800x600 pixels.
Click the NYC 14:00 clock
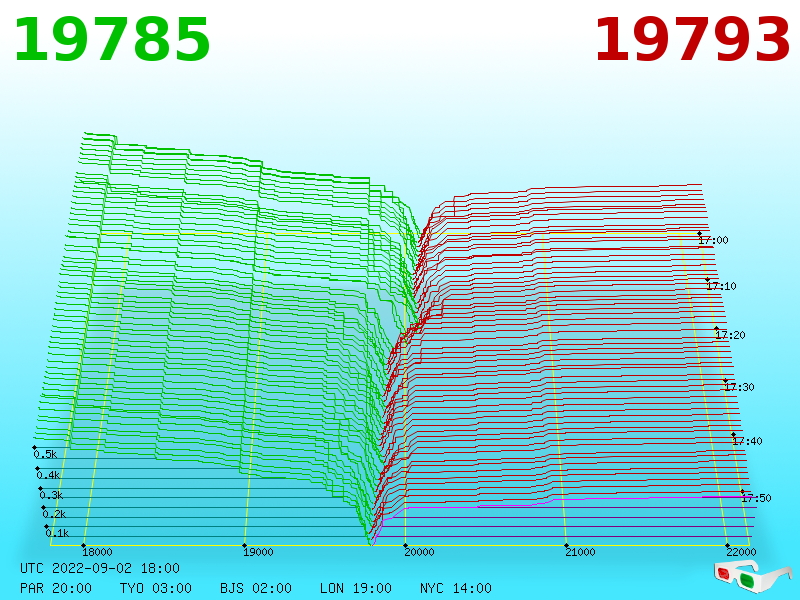(x=456, y=588)
